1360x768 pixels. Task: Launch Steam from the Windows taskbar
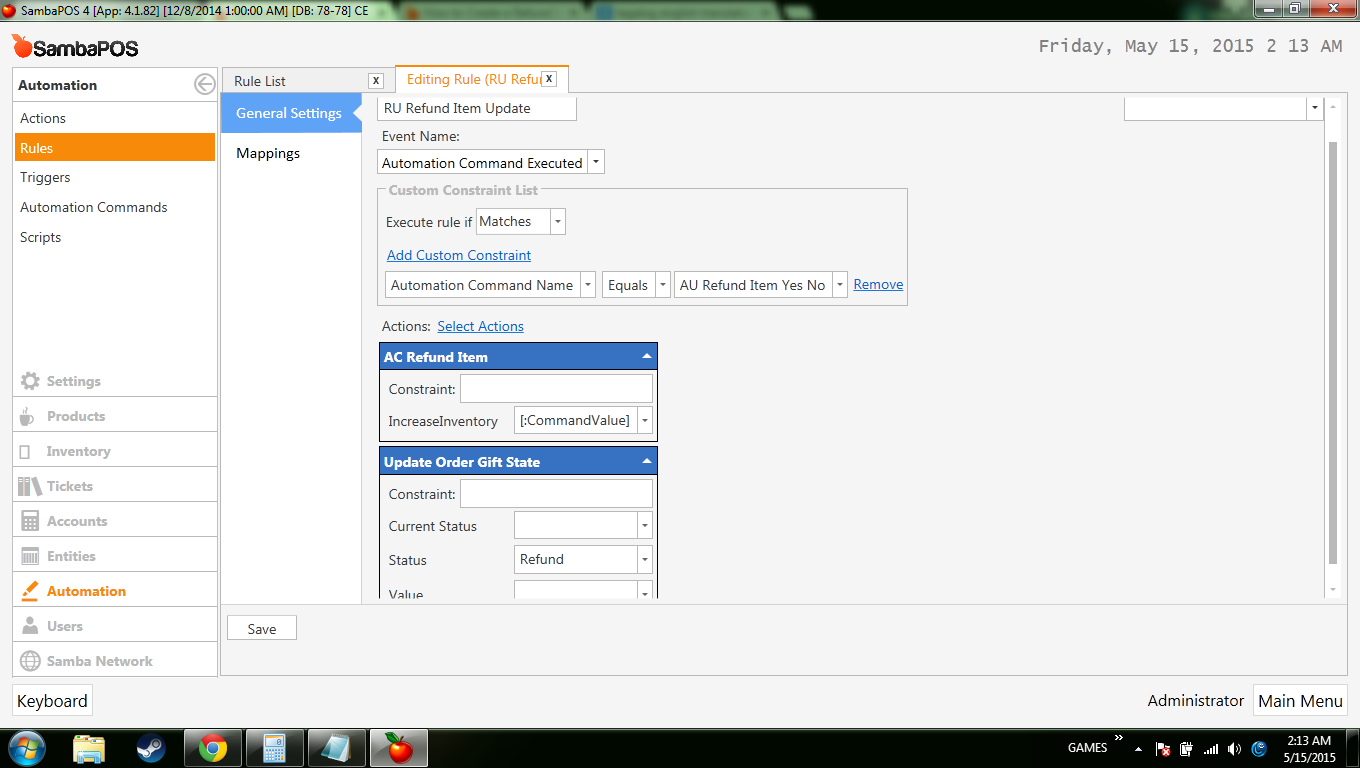151,748
